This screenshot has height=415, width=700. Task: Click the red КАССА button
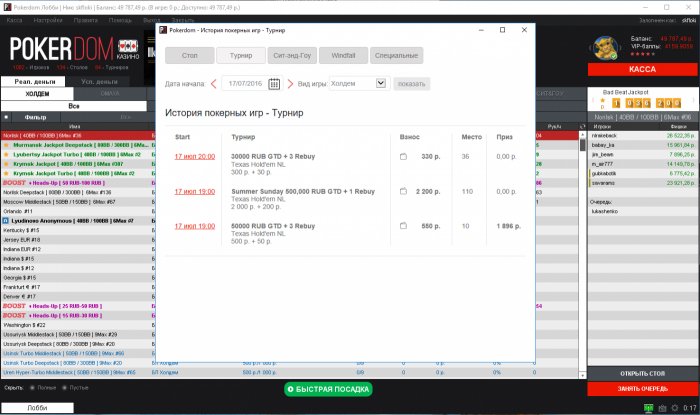coord(642,69)
